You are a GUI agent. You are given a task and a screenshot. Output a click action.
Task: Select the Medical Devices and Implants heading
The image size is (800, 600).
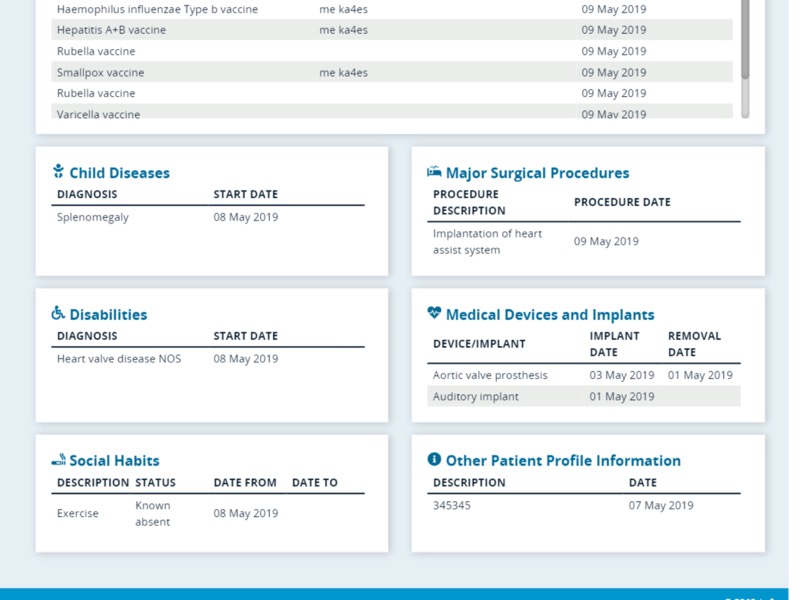coord(550,315)
